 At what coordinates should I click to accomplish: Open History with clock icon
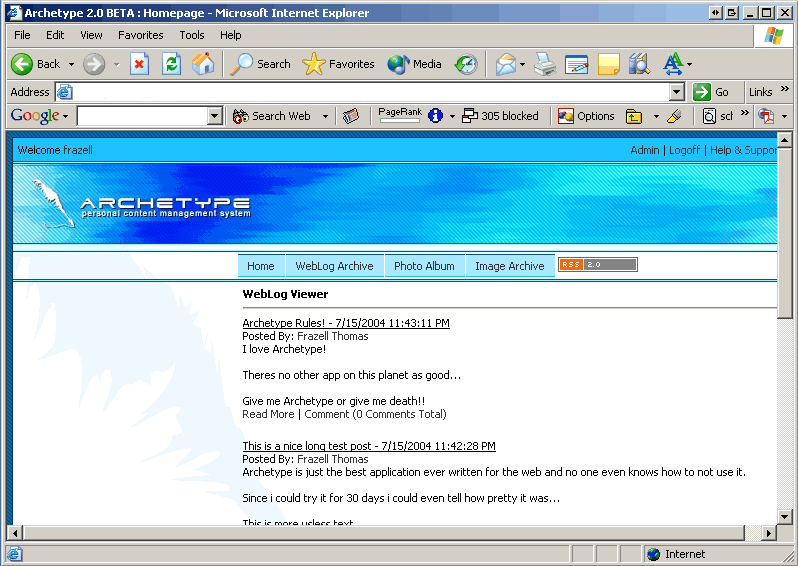[x=466, y=64]
